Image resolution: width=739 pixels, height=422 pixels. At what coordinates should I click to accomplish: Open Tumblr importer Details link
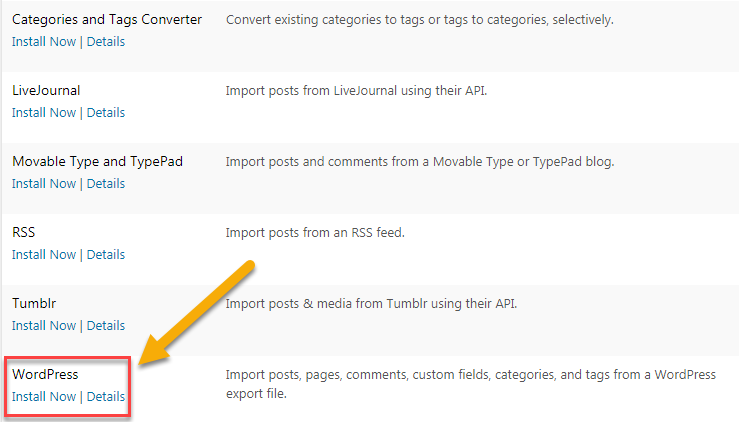pyautogui.click(x=106, y=325)
